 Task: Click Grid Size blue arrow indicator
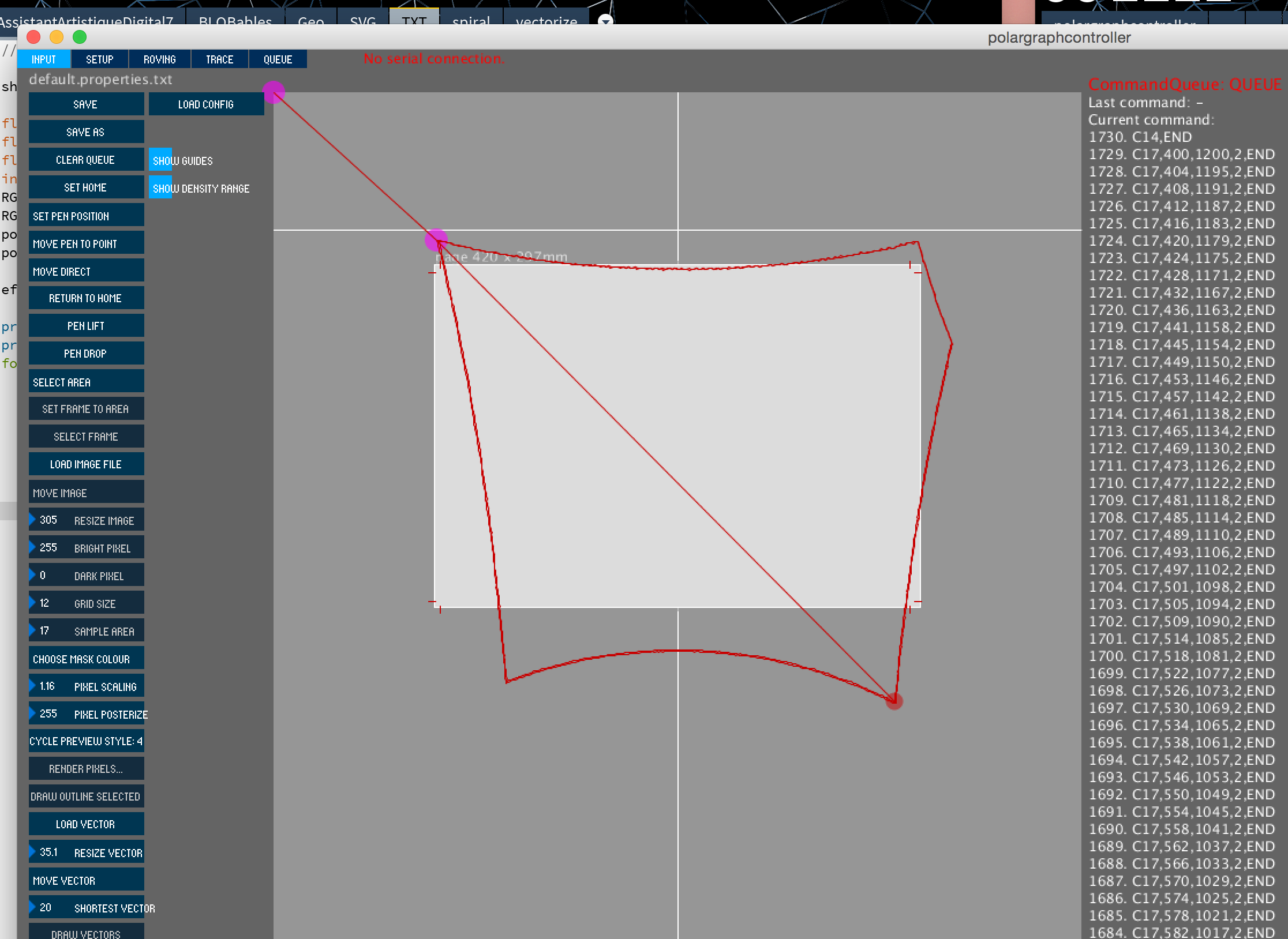[x=33, y=603]
